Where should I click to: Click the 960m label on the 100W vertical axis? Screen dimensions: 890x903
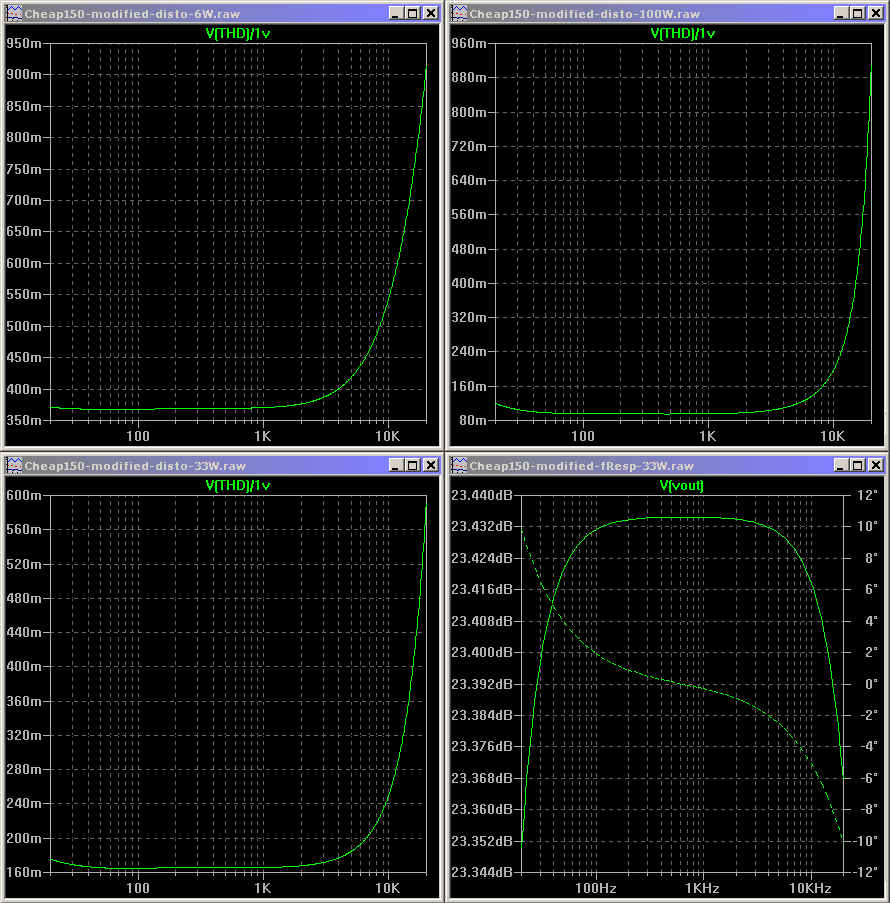pos(469,43)
